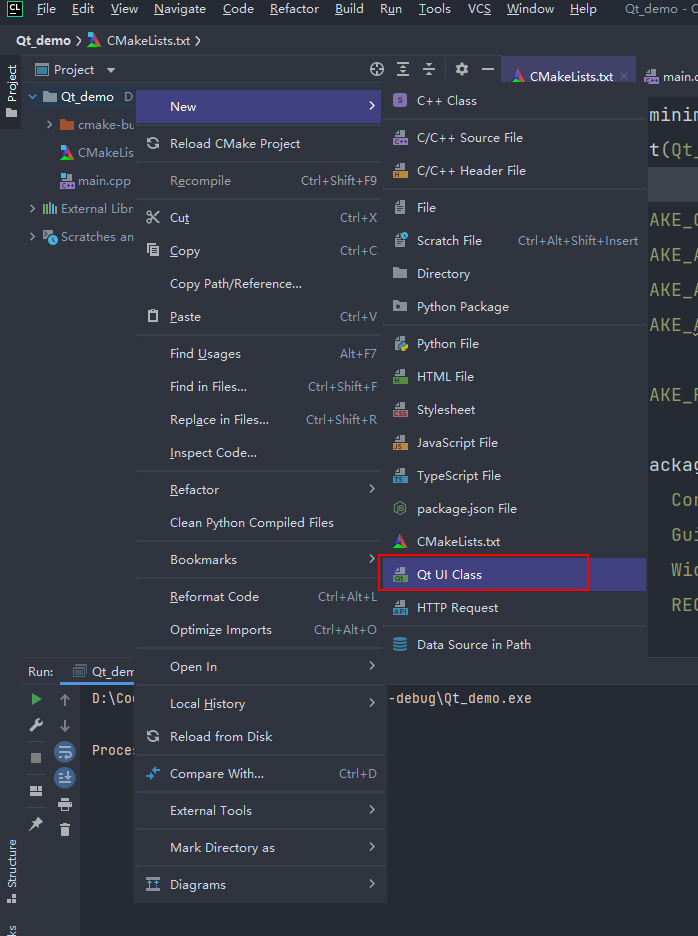Image resolution: width=698 pixels, height=936 pixels.
Task: Click the green Run arrow in Run panel
Action: tap(36, 699)
